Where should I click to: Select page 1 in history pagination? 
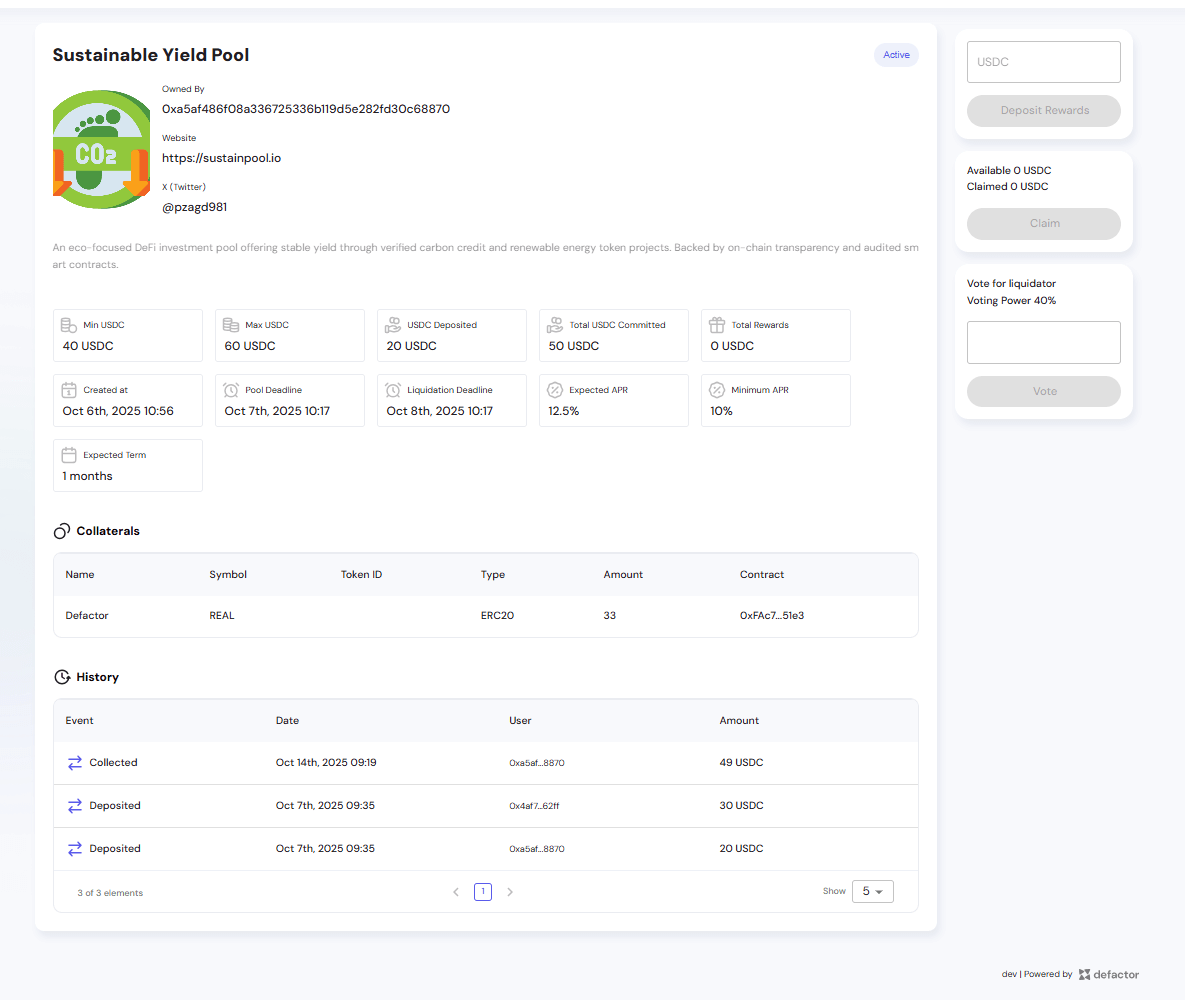[483, 892]
